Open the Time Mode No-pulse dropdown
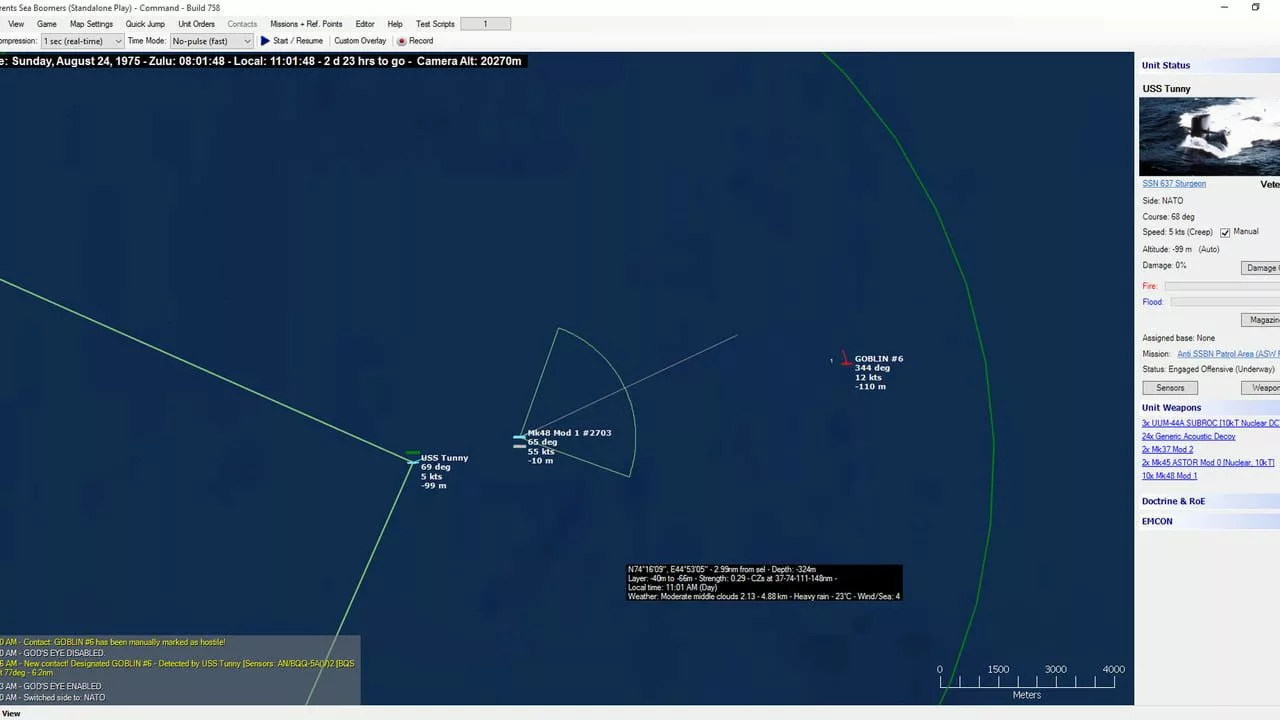 click(x=211, y=41)
